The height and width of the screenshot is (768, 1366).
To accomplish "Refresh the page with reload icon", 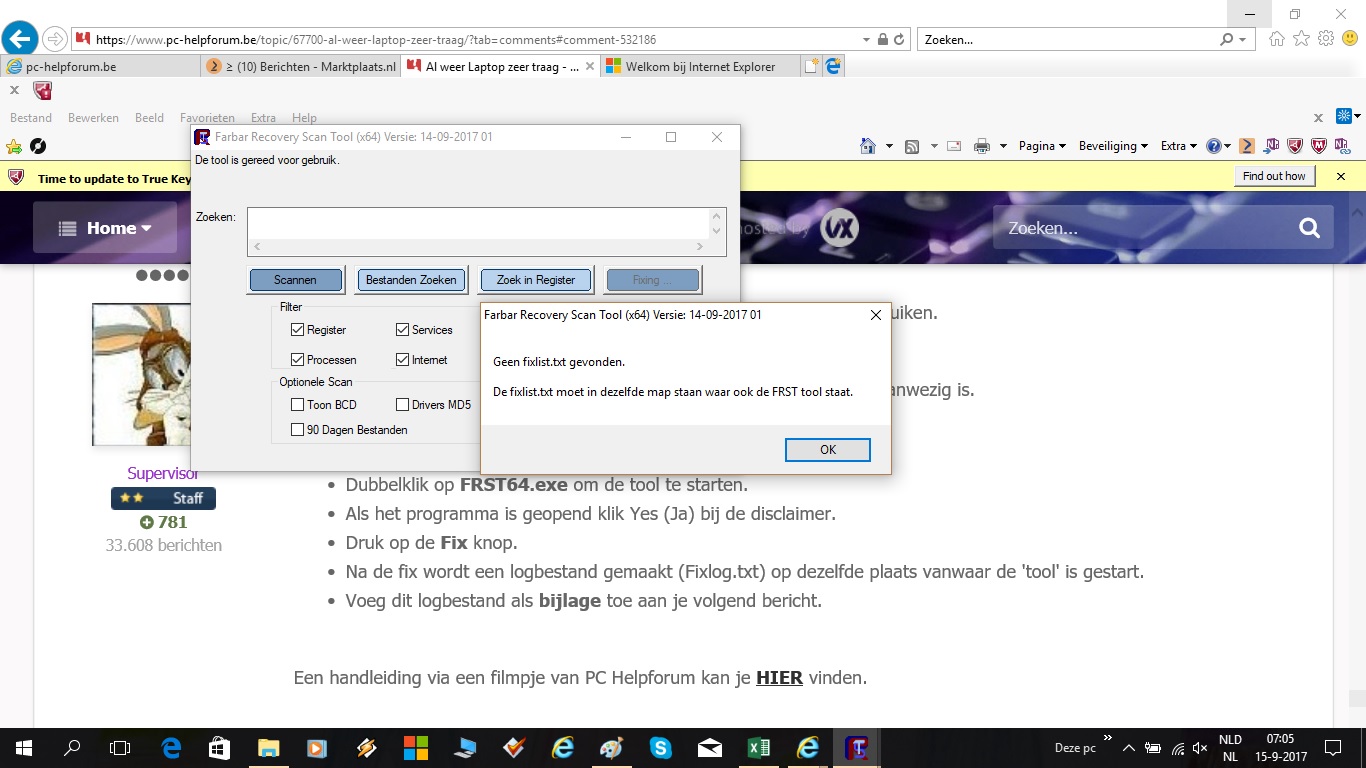I will [x=899, y=40].
